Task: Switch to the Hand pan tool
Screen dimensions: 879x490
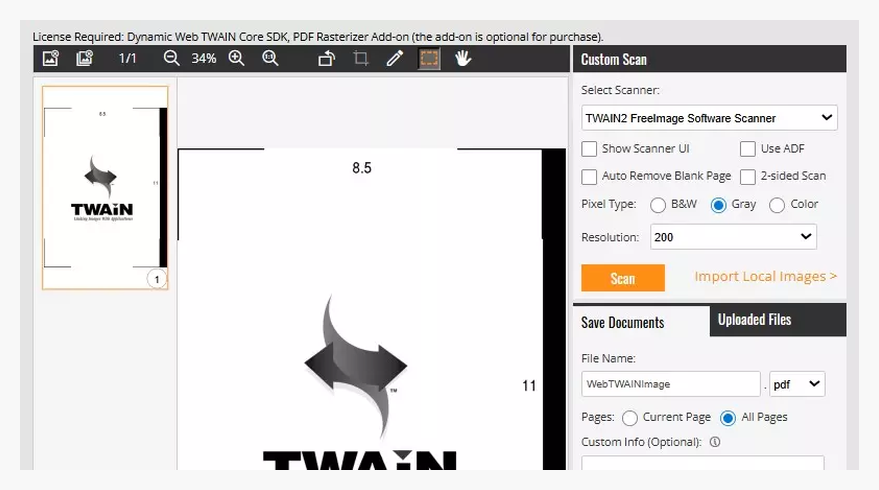Action: click(463, 58)
